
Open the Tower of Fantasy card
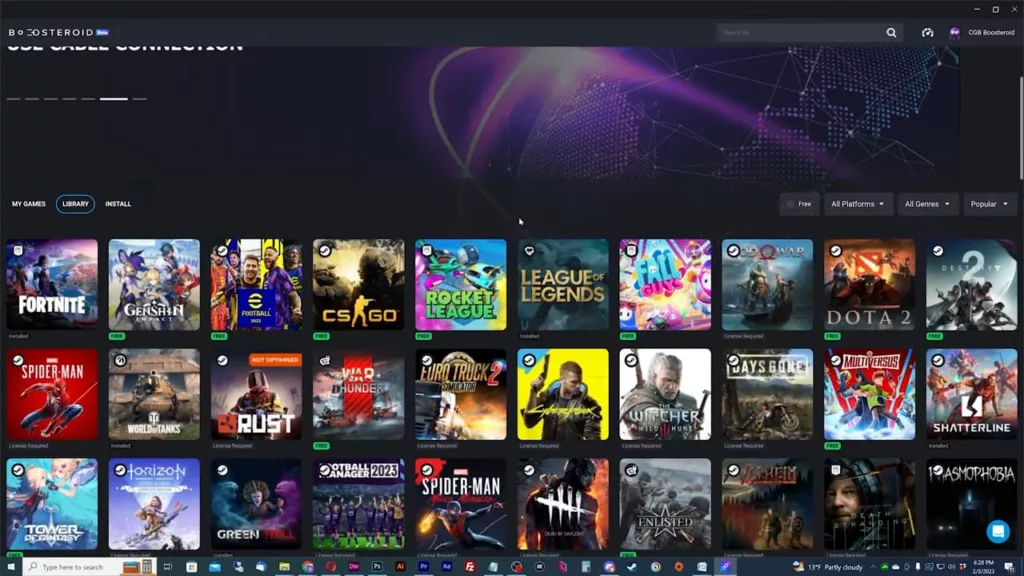[52, 504]
